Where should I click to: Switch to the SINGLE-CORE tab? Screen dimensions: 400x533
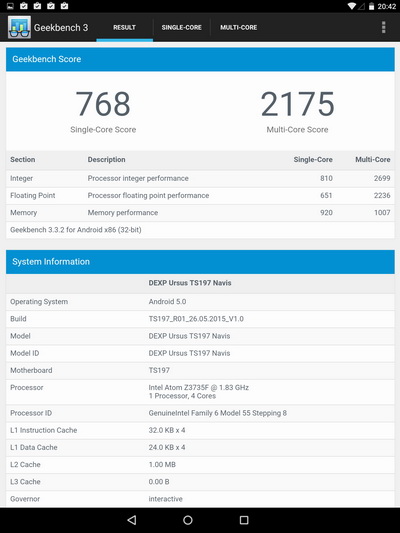point(181,28)
